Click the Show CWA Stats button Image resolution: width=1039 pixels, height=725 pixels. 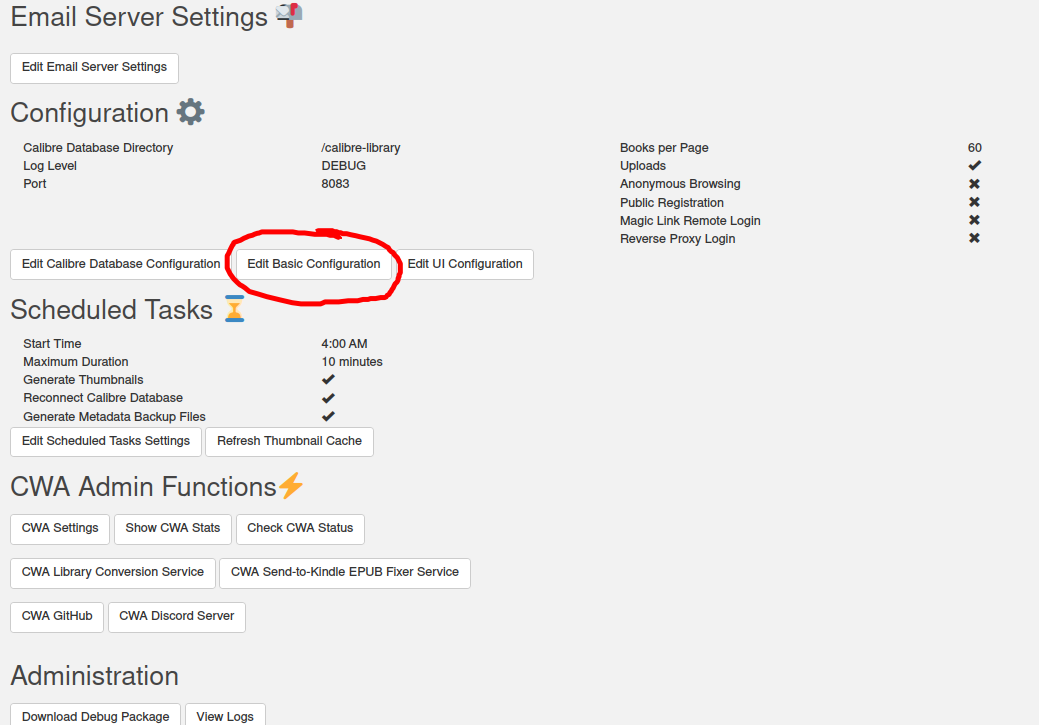point(173,529)
